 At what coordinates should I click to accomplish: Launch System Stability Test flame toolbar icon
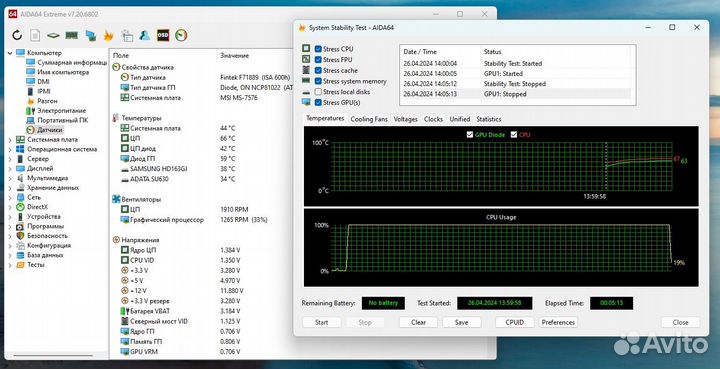[108, 35]
